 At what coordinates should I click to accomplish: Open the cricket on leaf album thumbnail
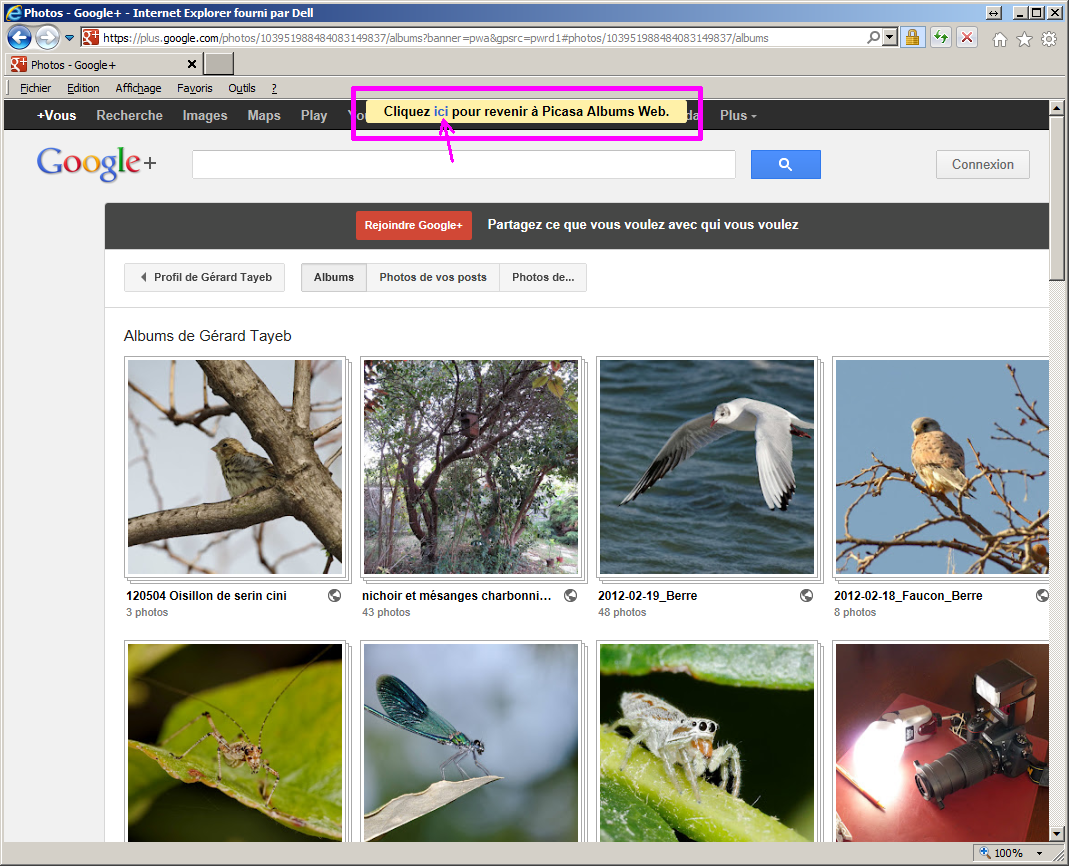click(x=235, y=742)
